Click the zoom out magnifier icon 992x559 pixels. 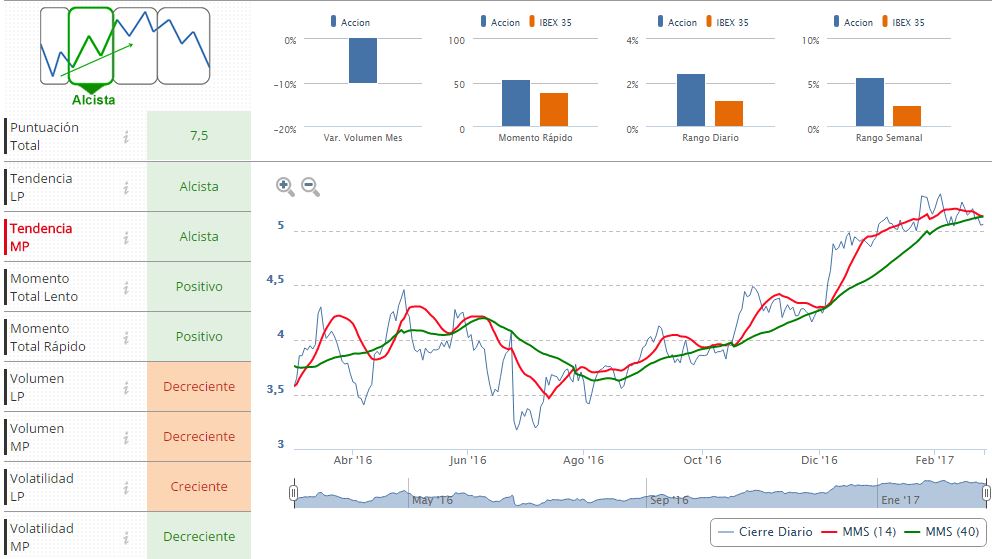(x=310, y=185)
